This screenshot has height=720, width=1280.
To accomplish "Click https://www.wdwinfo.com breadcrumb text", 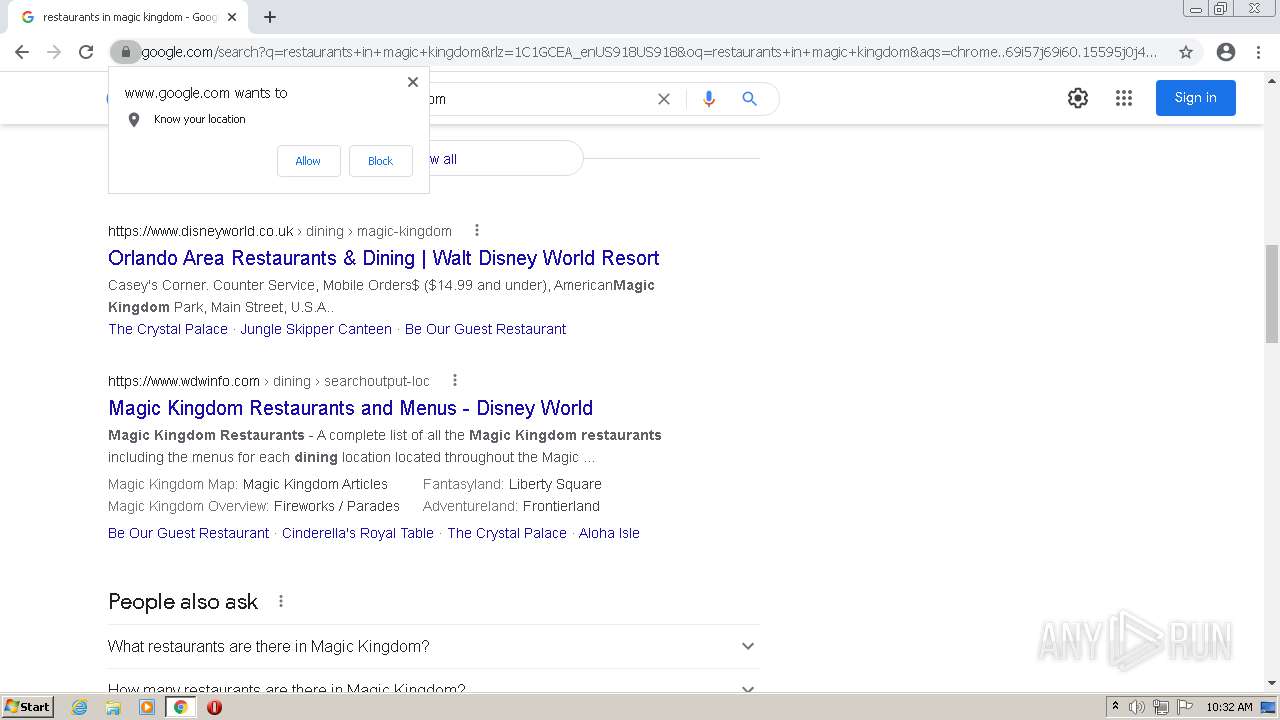I will [184, 381].
